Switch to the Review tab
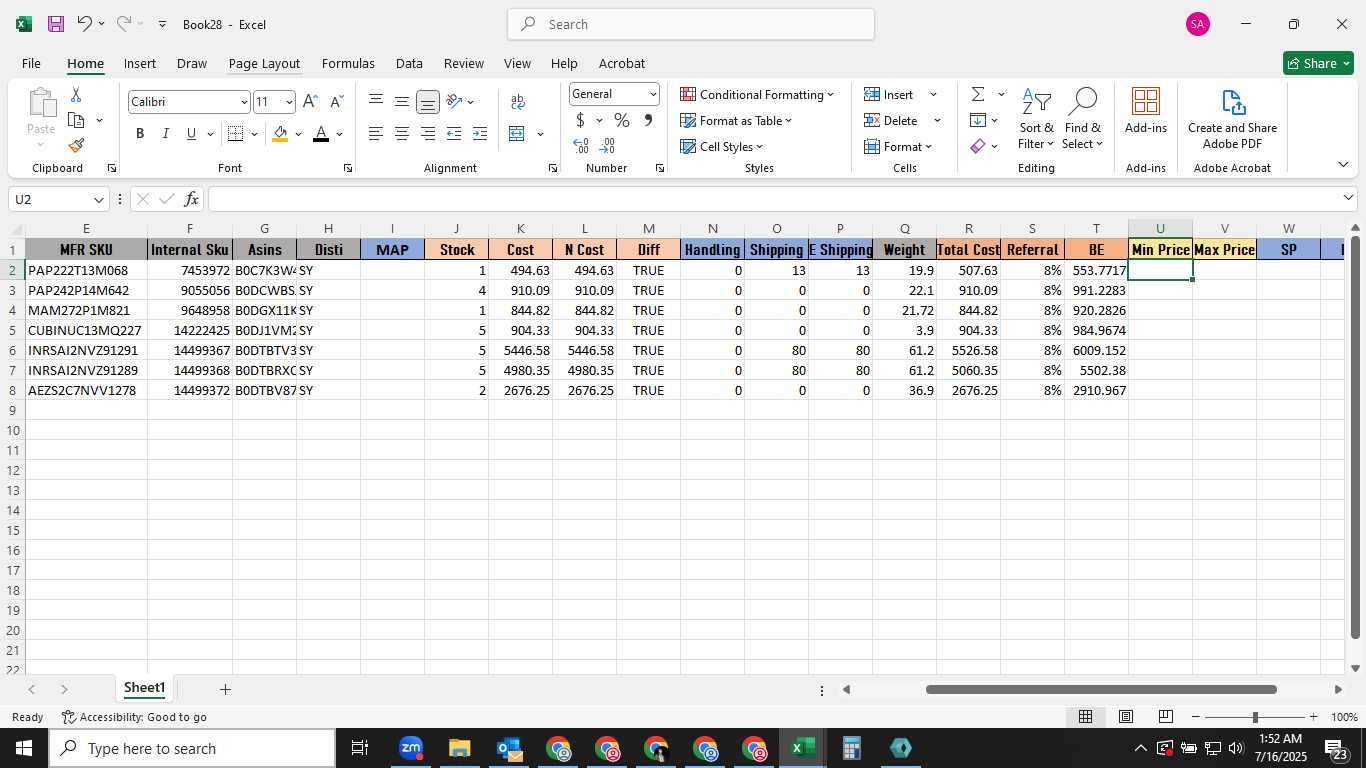 [464, 63]
